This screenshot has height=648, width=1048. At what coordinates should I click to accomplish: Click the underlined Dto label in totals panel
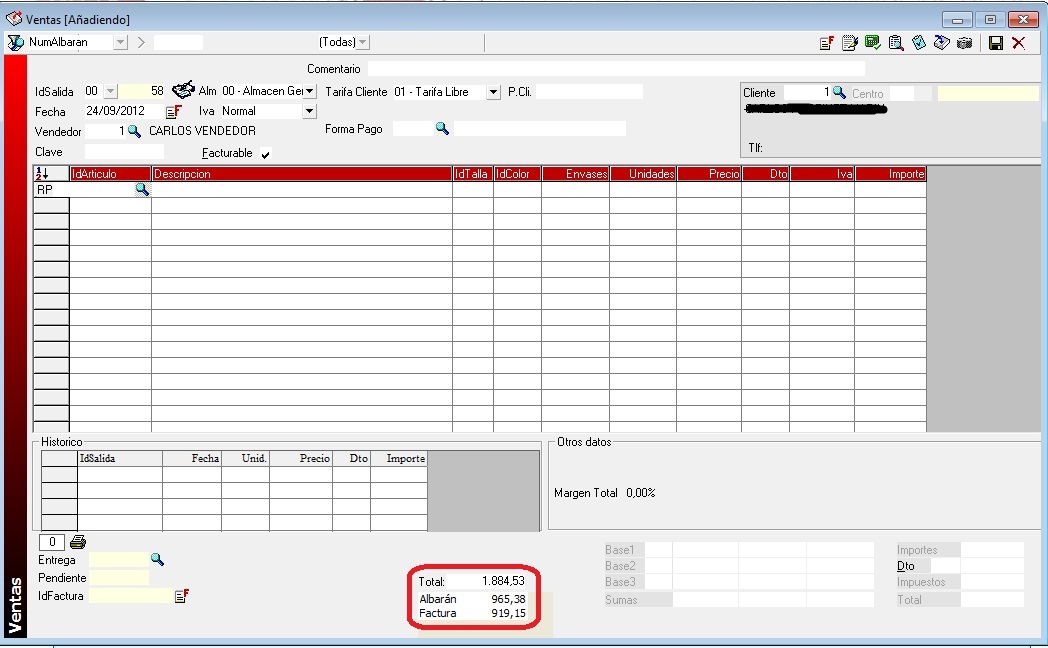pos(906,566)
